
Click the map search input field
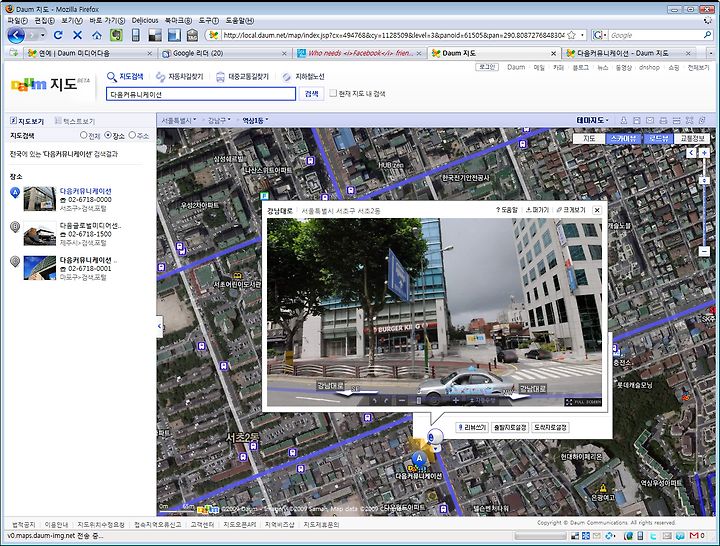click(x=201, y=94)
